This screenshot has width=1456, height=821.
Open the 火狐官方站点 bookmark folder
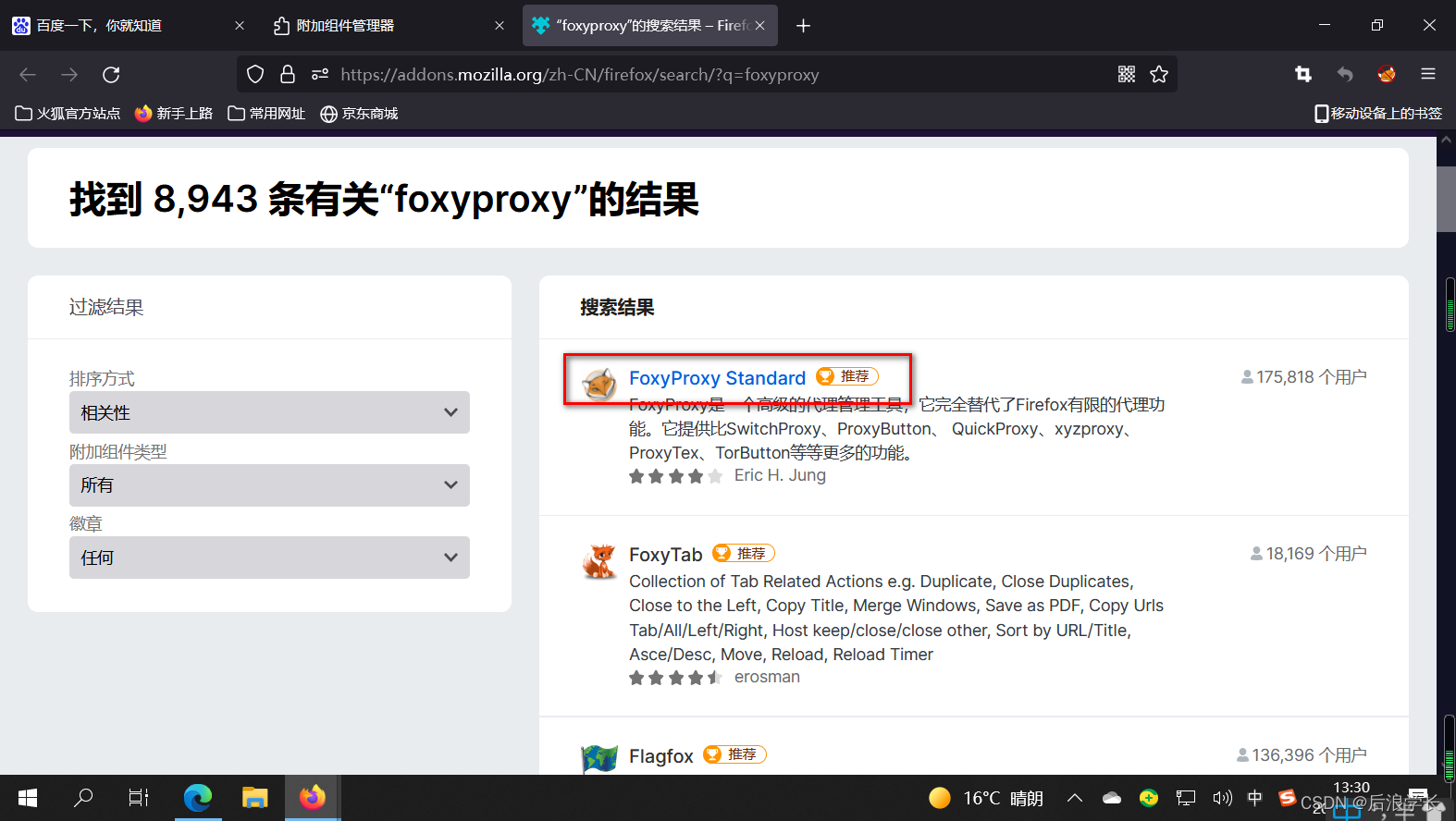click(x=68, y=114)
